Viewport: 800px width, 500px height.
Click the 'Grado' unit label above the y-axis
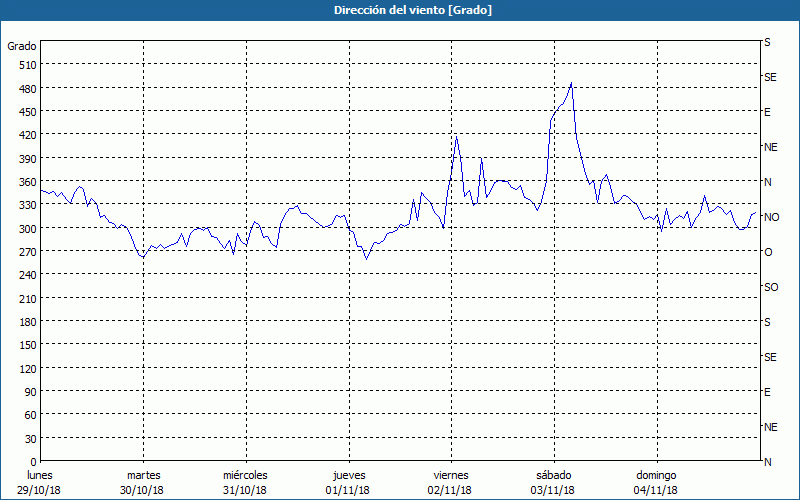coord(22,46)
